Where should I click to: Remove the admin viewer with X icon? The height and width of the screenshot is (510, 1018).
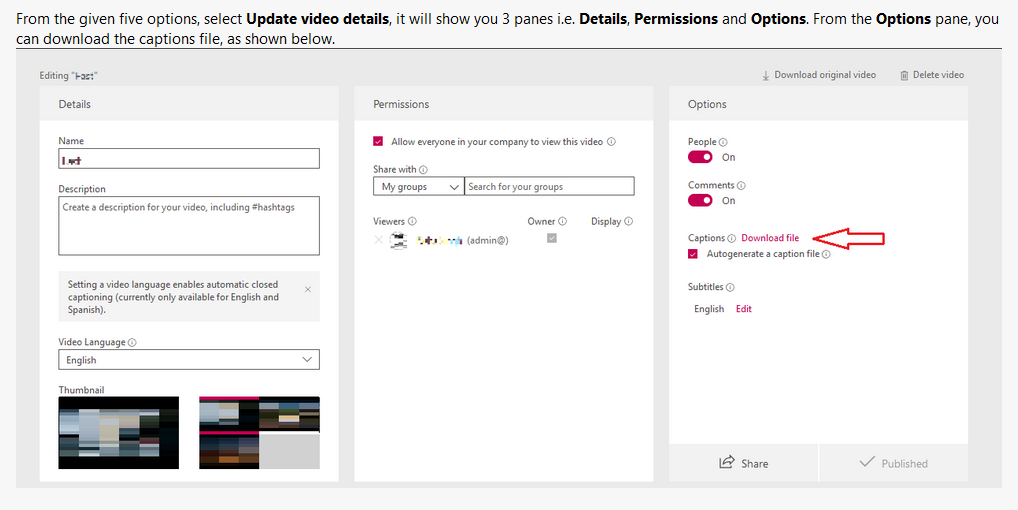[379, 240]
